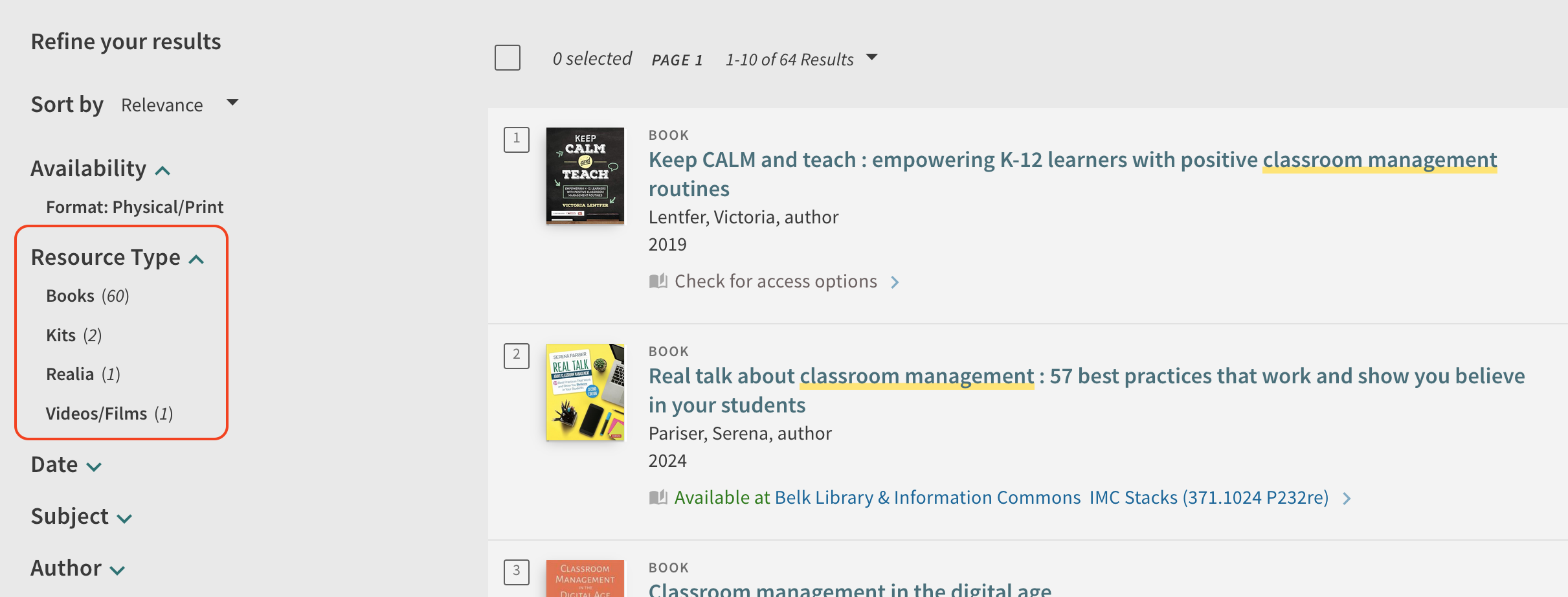Check the select-all results checkbox

click(508, 58)
